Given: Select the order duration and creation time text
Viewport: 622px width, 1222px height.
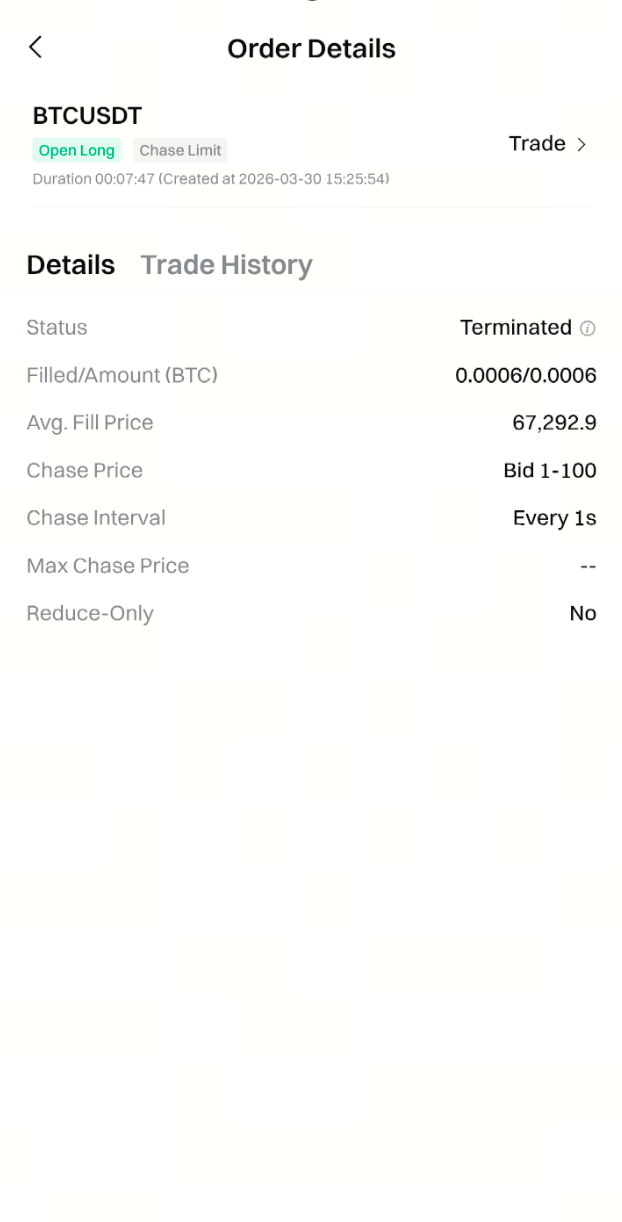Looking at the screenshot, I should 211,180.
